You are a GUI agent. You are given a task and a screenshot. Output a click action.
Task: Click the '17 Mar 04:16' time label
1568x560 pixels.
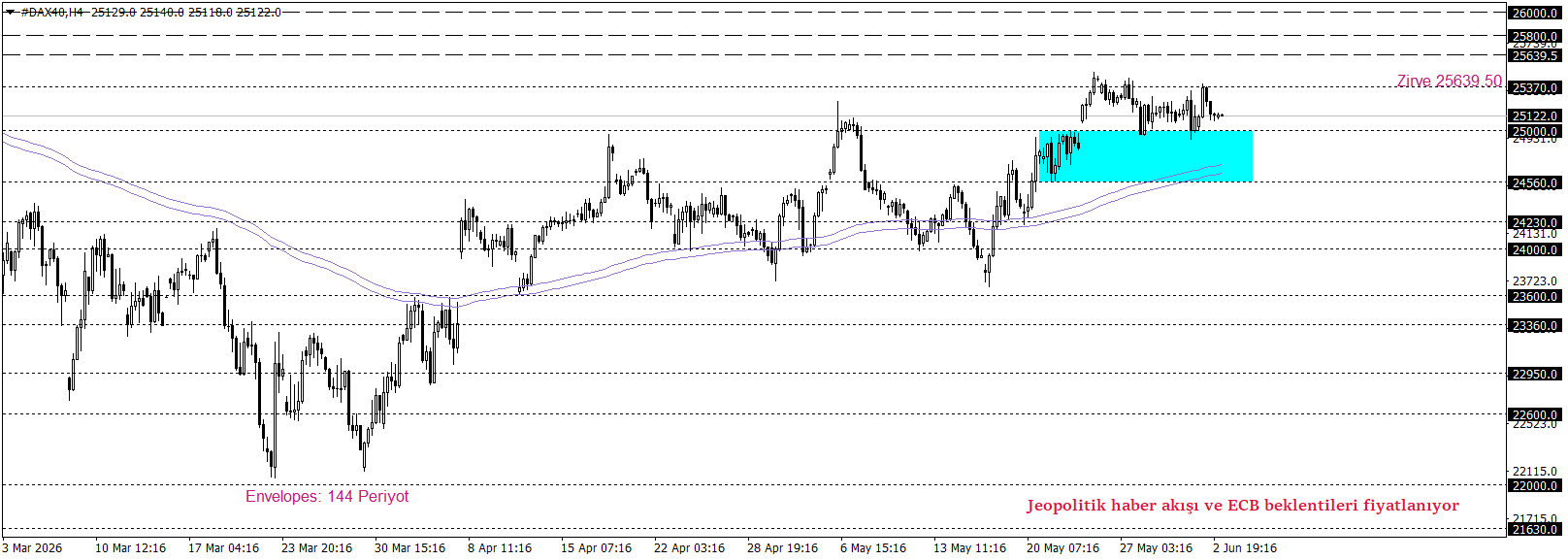click(223, 548)
